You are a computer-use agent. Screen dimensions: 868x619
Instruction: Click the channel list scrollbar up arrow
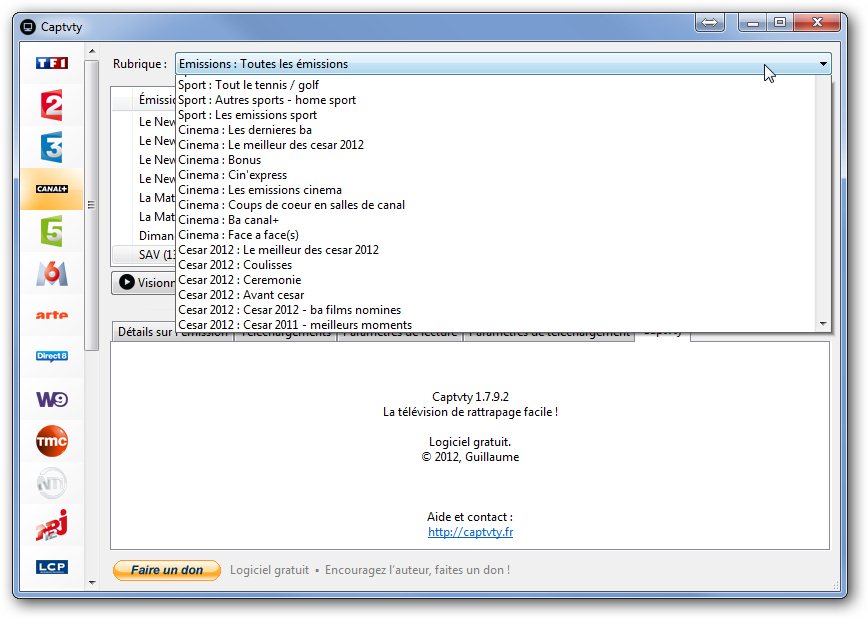[x=92, y=52]
